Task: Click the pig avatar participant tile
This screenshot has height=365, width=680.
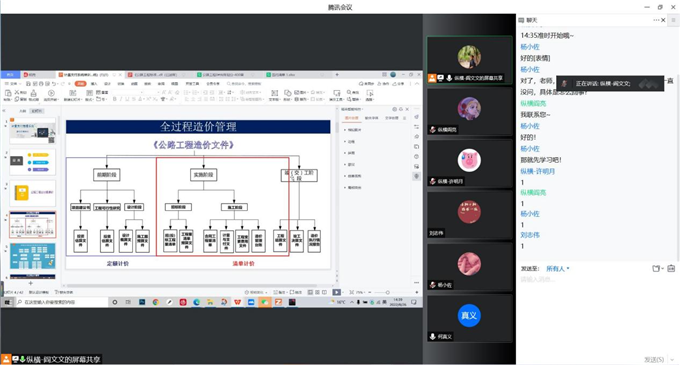Action: [470, 164]
